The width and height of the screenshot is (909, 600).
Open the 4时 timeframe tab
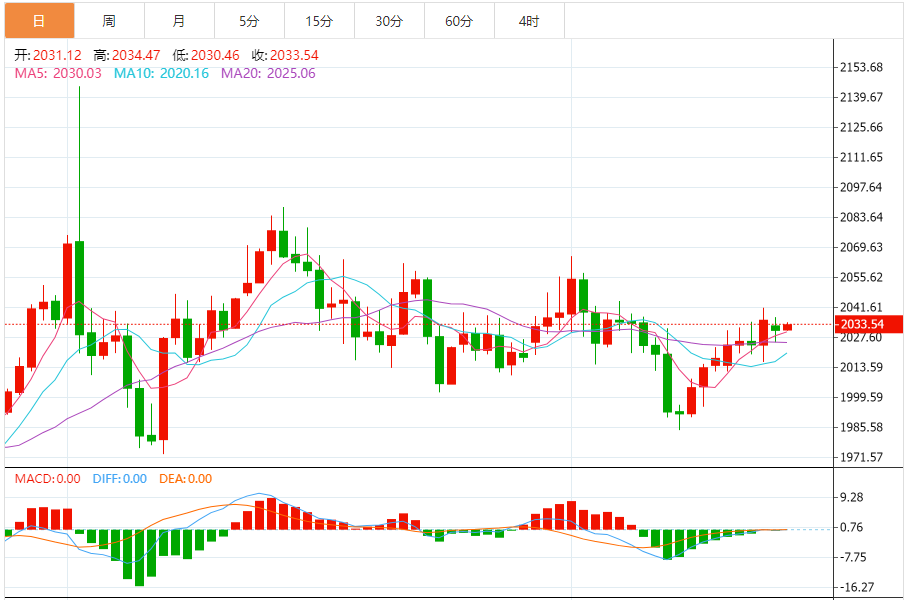pos(529,21)
